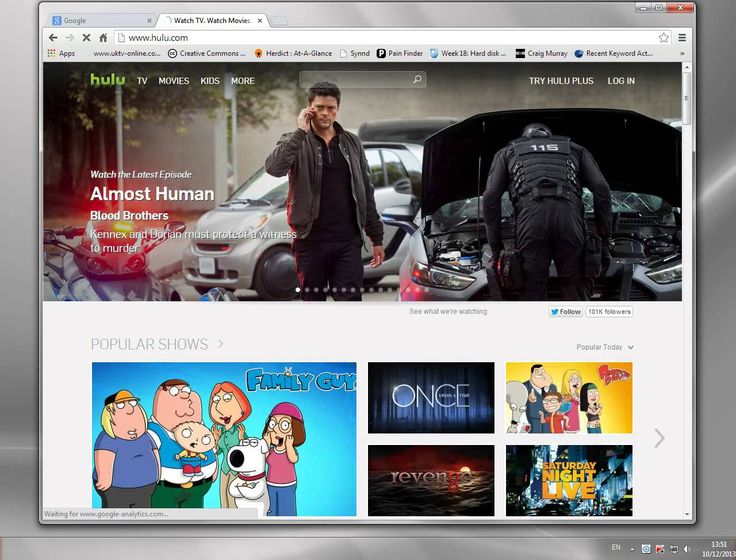Open the POPULAR SHOWS heading

149,344
